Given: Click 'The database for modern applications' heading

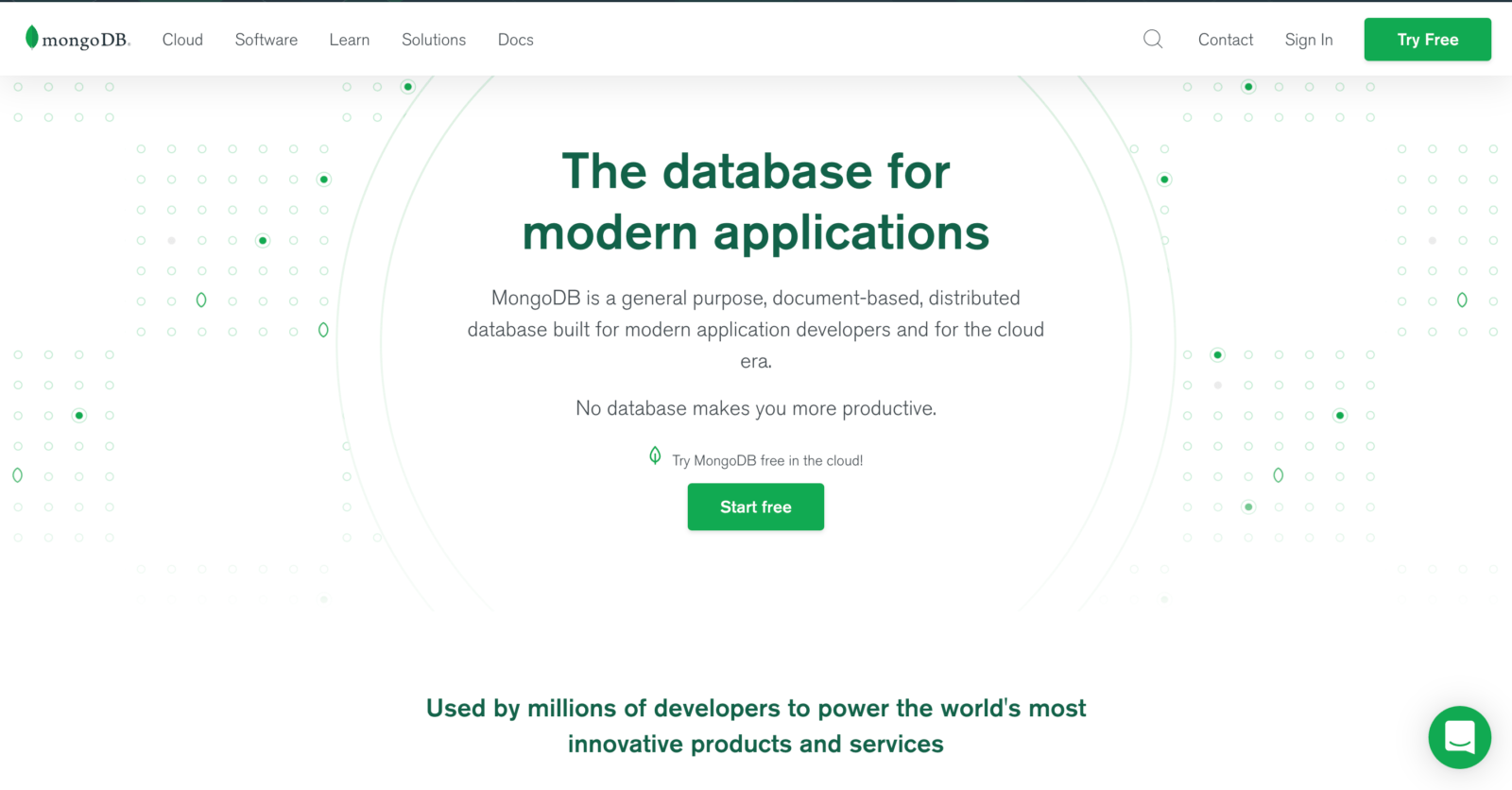Looking at the screenshot, I should [756, 202].
